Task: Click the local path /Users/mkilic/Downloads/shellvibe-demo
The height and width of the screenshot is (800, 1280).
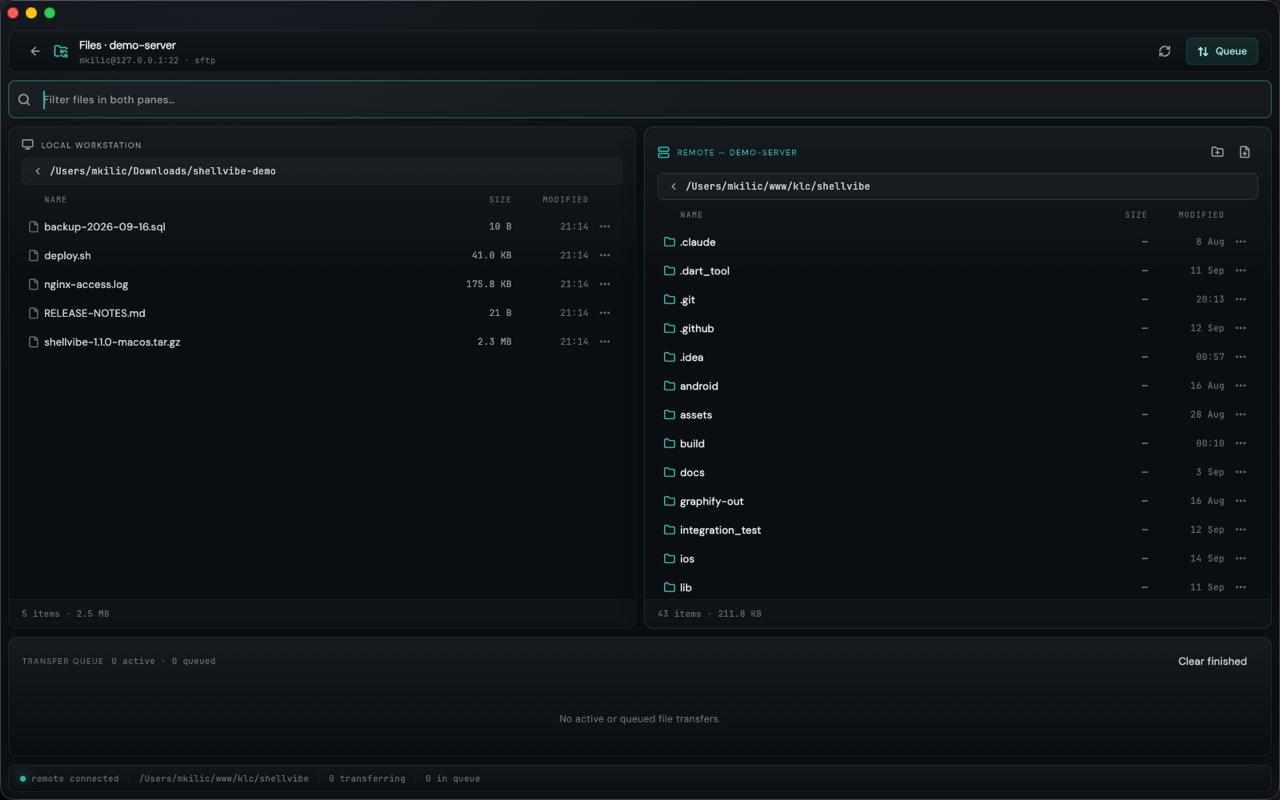Action: (x=163, y=171)
